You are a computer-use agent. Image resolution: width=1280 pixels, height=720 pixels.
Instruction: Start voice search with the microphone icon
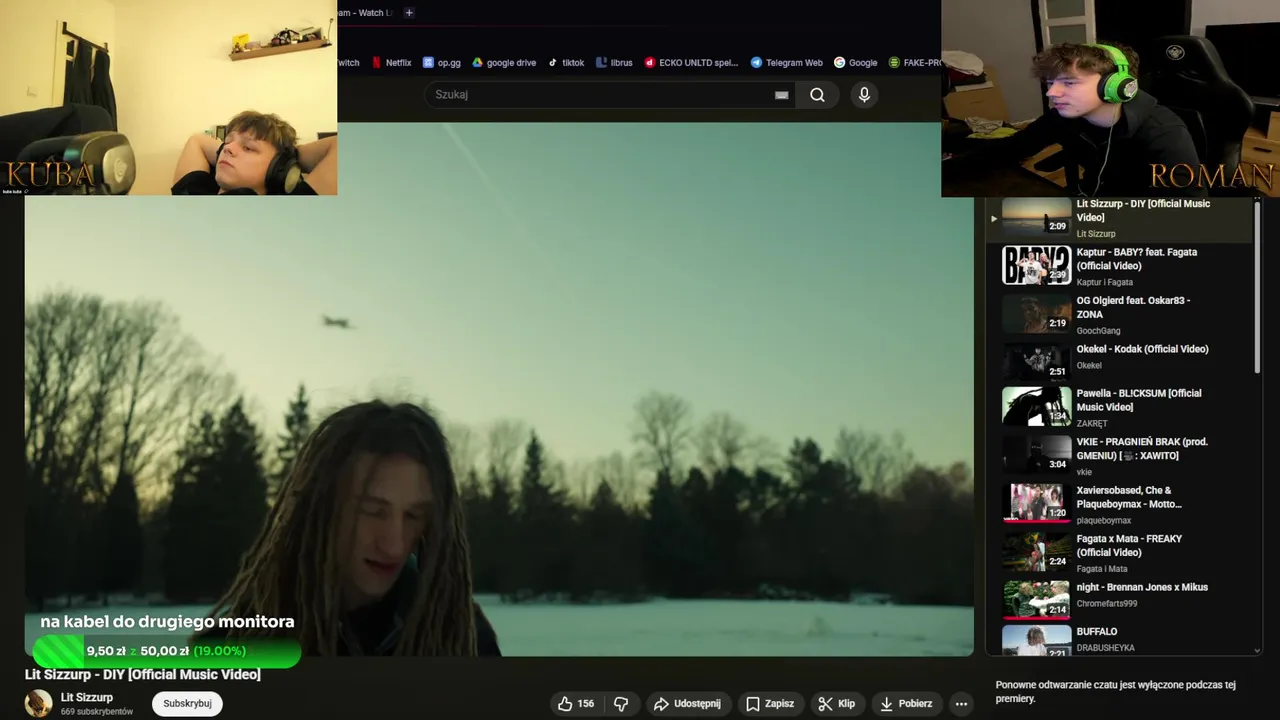[864, 95]
